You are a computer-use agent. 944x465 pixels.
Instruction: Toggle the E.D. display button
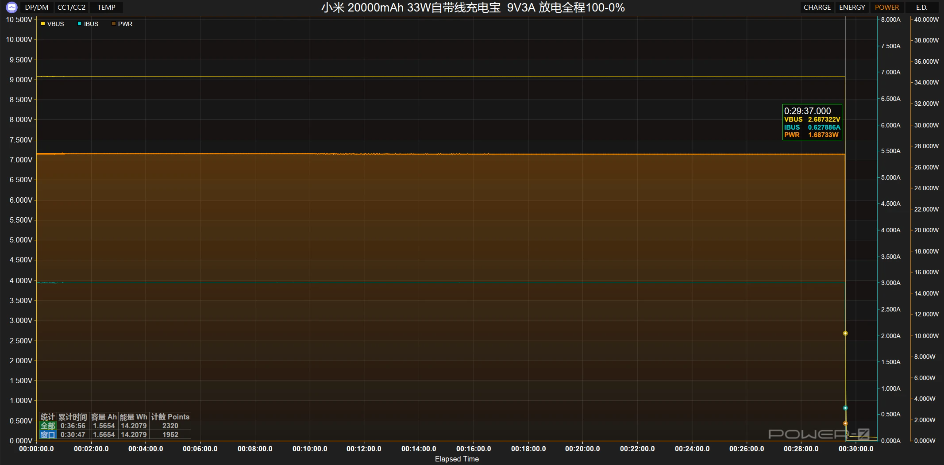921,8
